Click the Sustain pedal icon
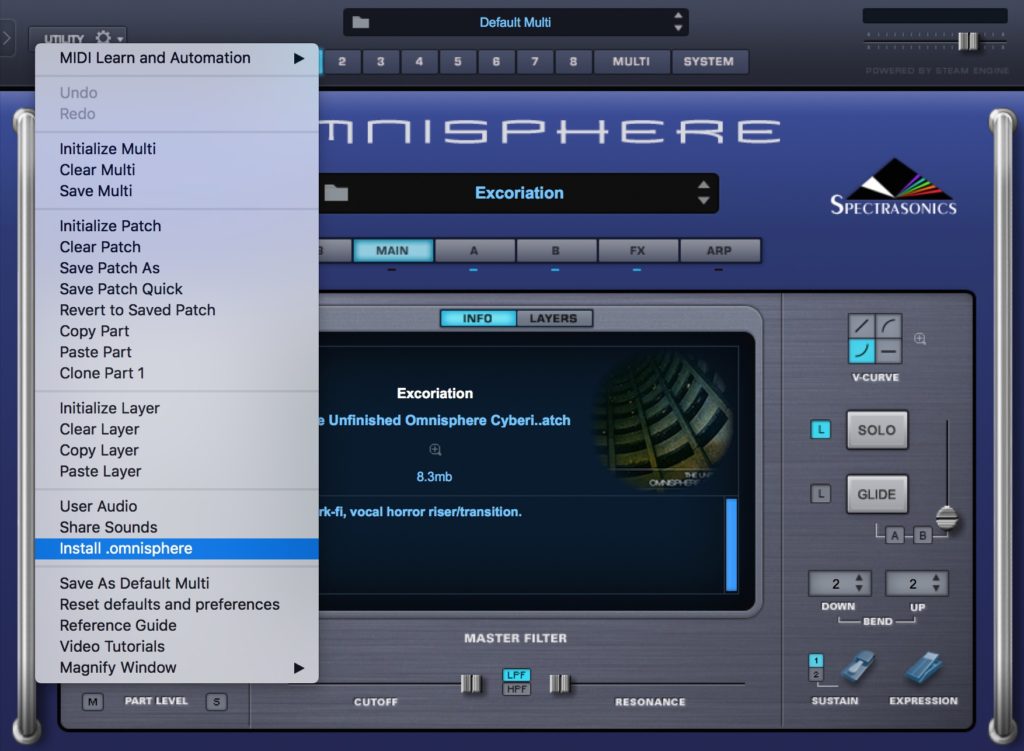The width and height of the screenshot is (1024, 751). (x=857, y=668)
